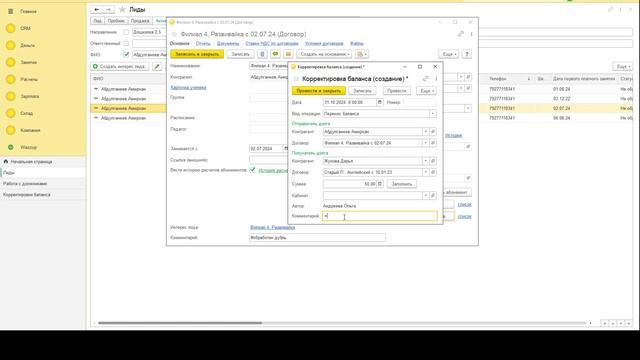Star the Договор window as favorite
The image size is (640, 360).
(175, 34)
